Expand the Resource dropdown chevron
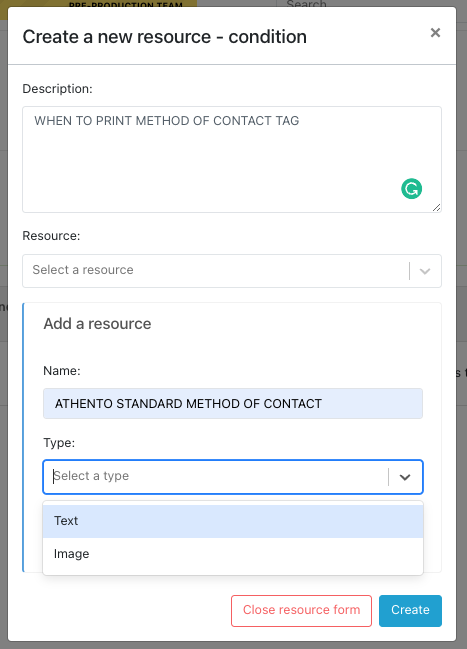This screenshot has height=649, width=467. (425, 271)
